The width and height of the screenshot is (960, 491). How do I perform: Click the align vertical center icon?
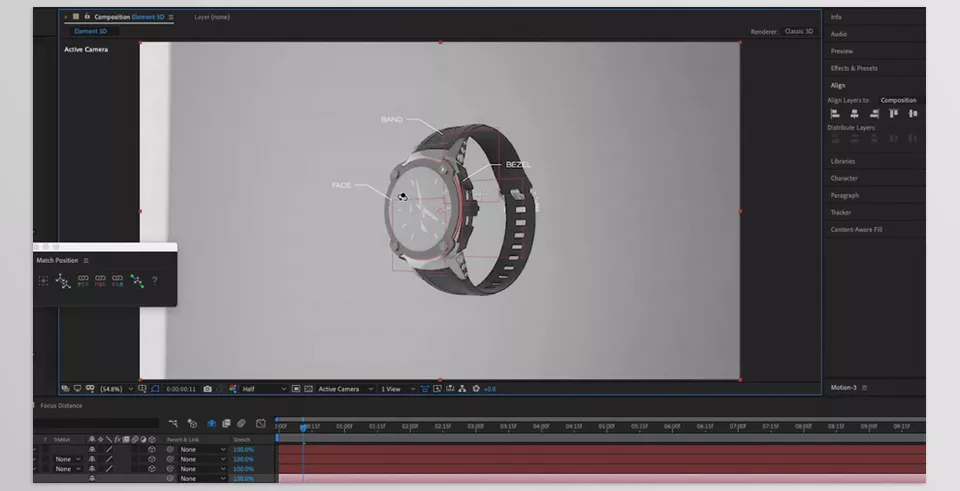(913, 114)
